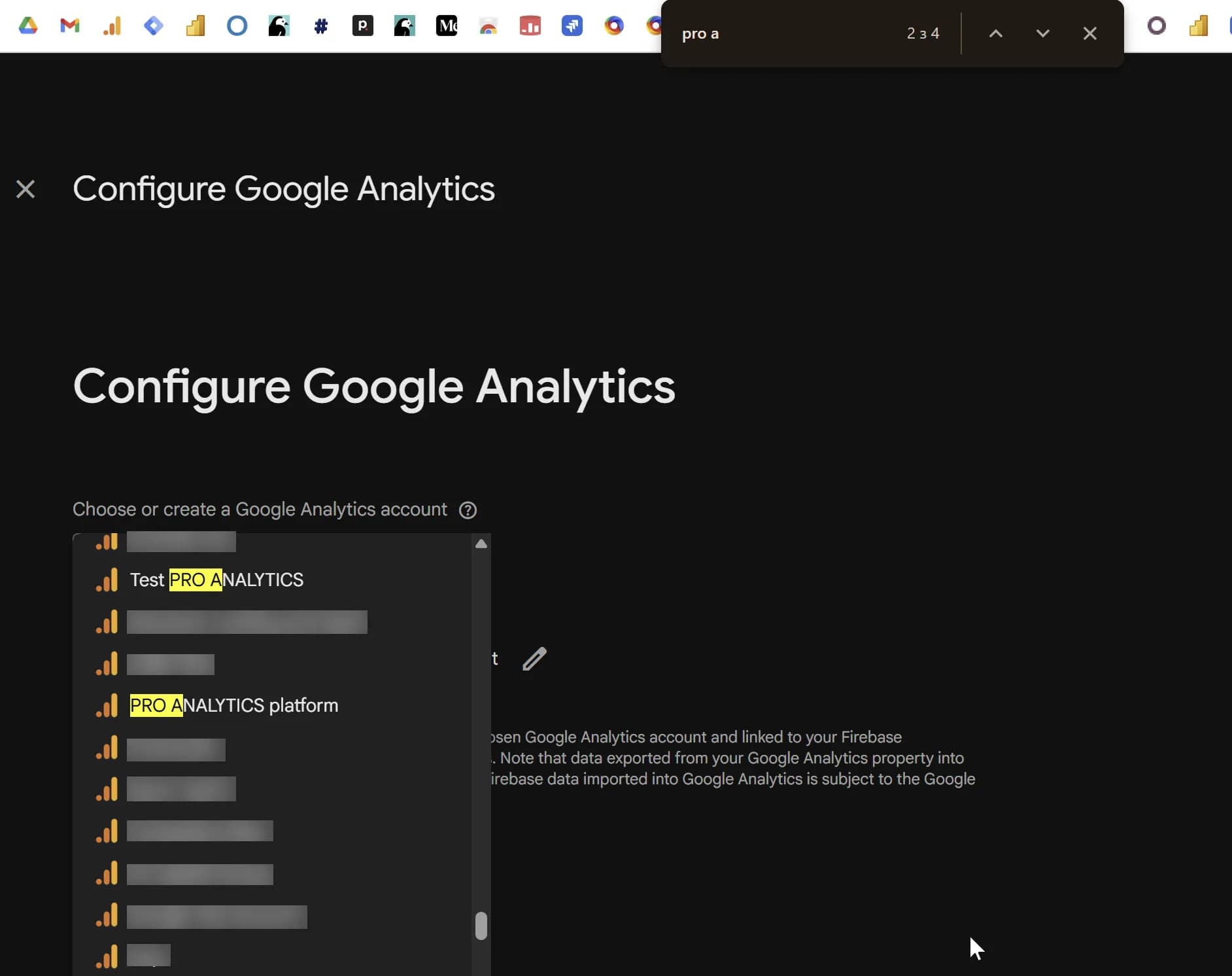The image size is (1232, 976).
Task: Open the Google Analytics bookmark icon
Action: [x=112, y=26]
